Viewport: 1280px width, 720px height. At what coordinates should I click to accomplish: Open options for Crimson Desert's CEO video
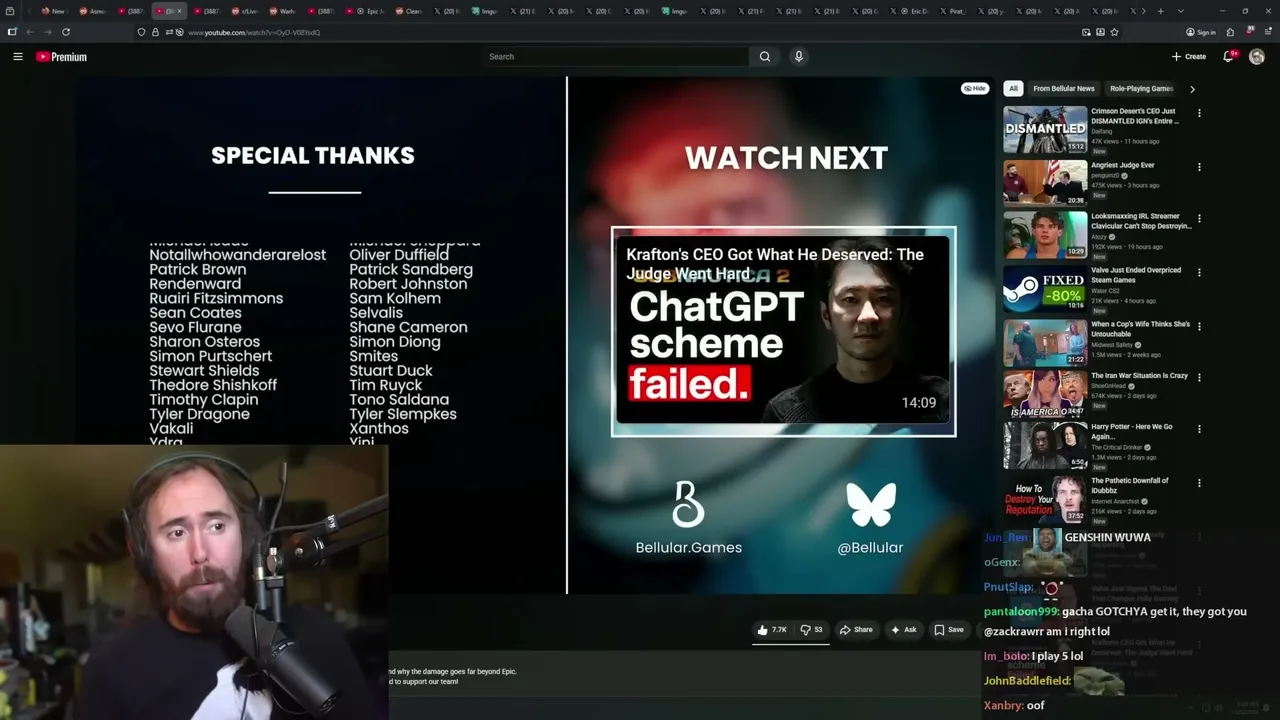(1199, 113)
